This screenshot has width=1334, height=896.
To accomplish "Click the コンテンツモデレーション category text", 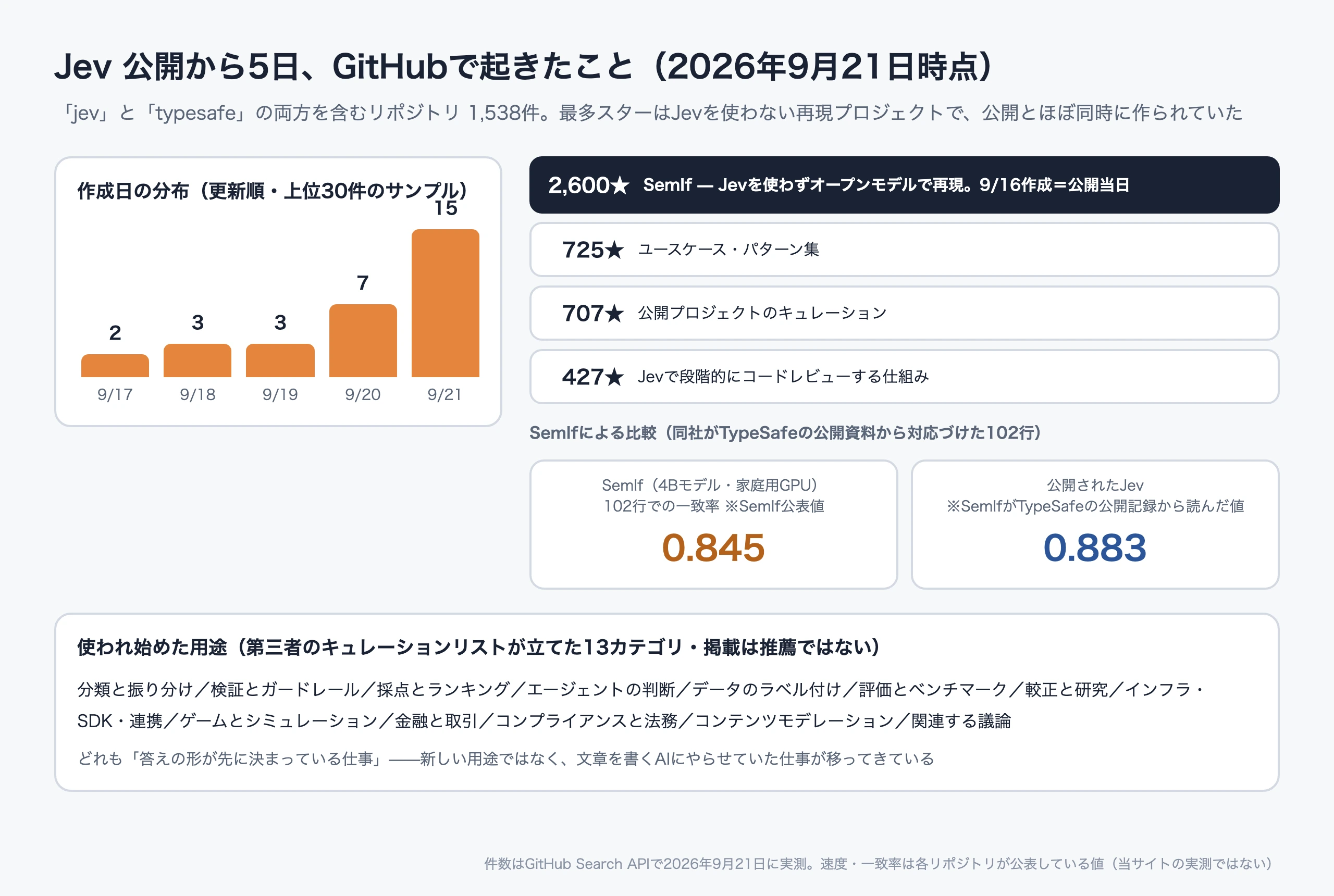I will point(795,721).
